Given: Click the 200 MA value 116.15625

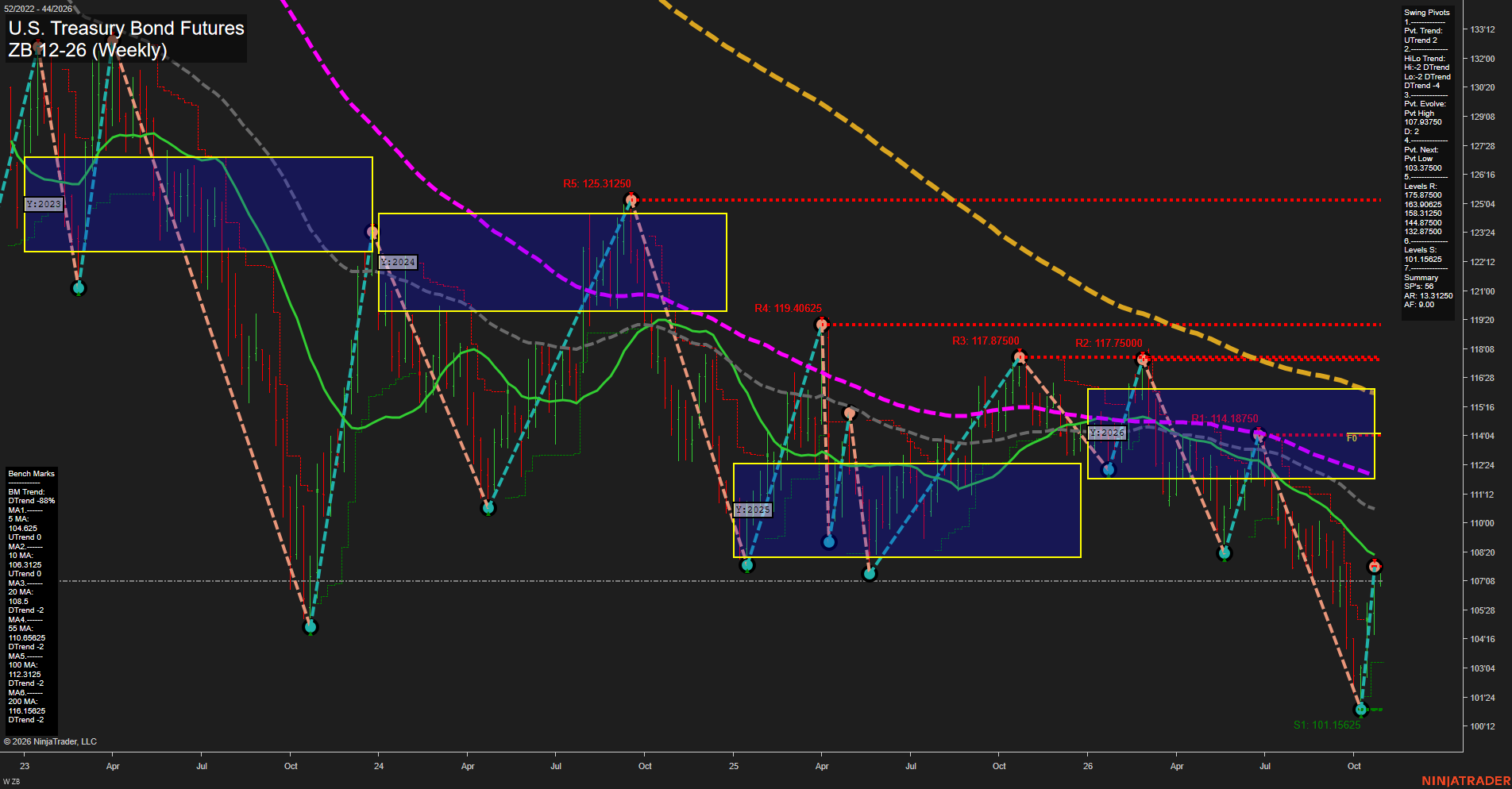Looking at the screenshot, I should (x=27, y=711).
